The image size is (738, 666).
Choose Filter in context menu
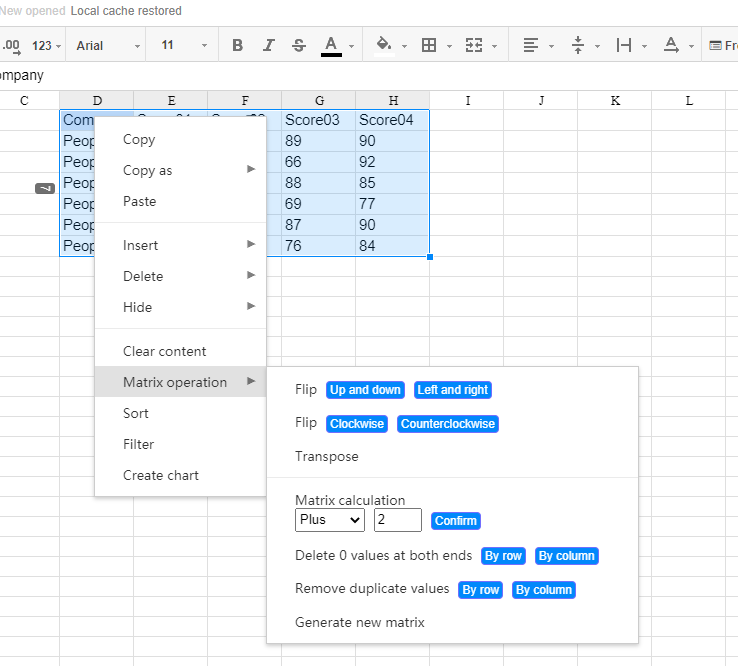[180, 444]
